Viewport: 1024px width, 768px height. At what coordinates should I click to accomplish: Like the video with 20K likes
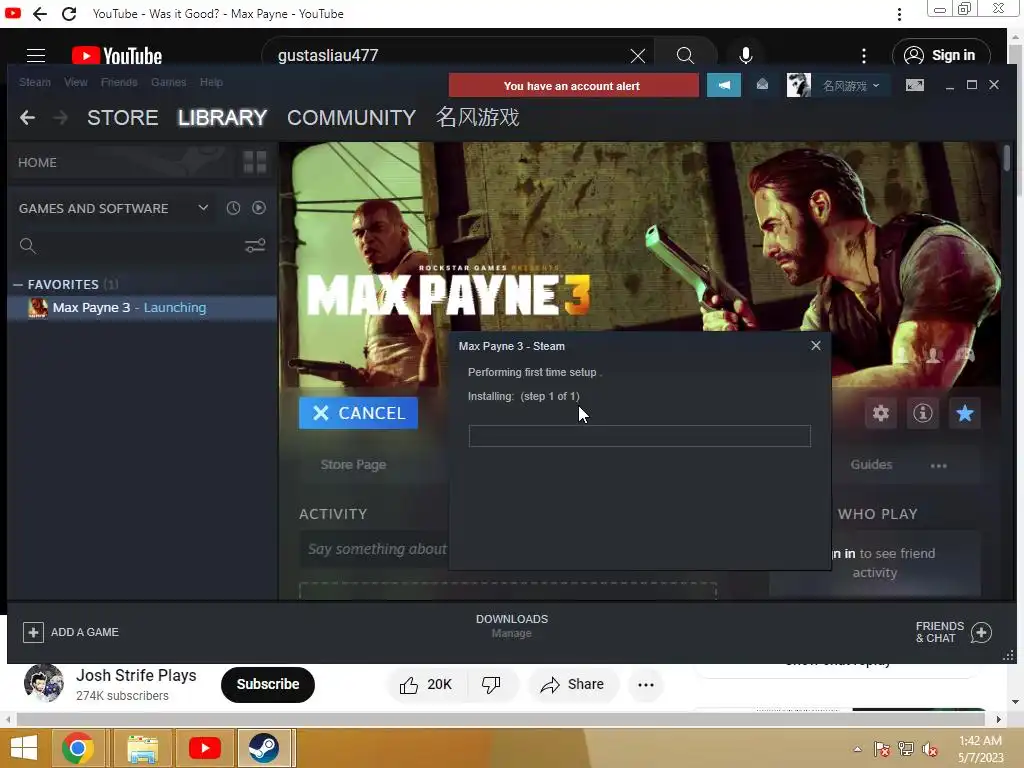point(427,684)
